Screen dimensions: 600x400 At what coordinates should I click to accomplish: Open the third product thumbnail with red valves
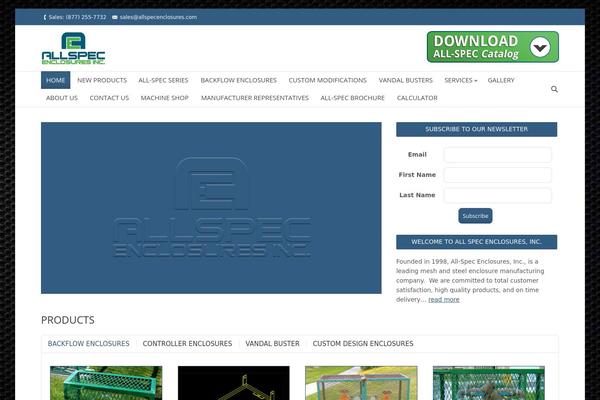coord(361,383)
